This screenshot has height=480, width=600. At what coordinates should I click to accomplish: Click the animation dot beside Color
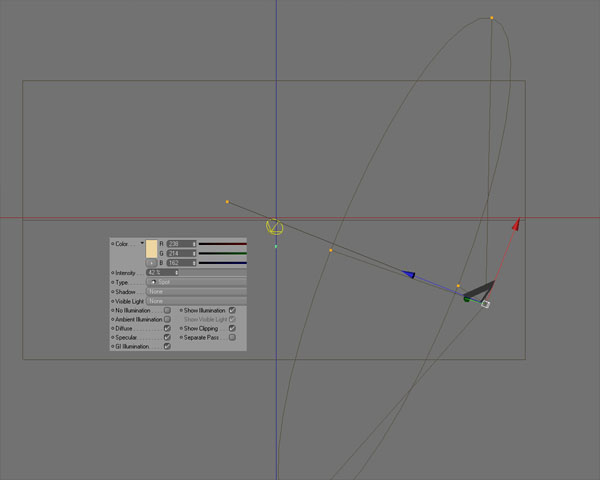tap(112, 244)
